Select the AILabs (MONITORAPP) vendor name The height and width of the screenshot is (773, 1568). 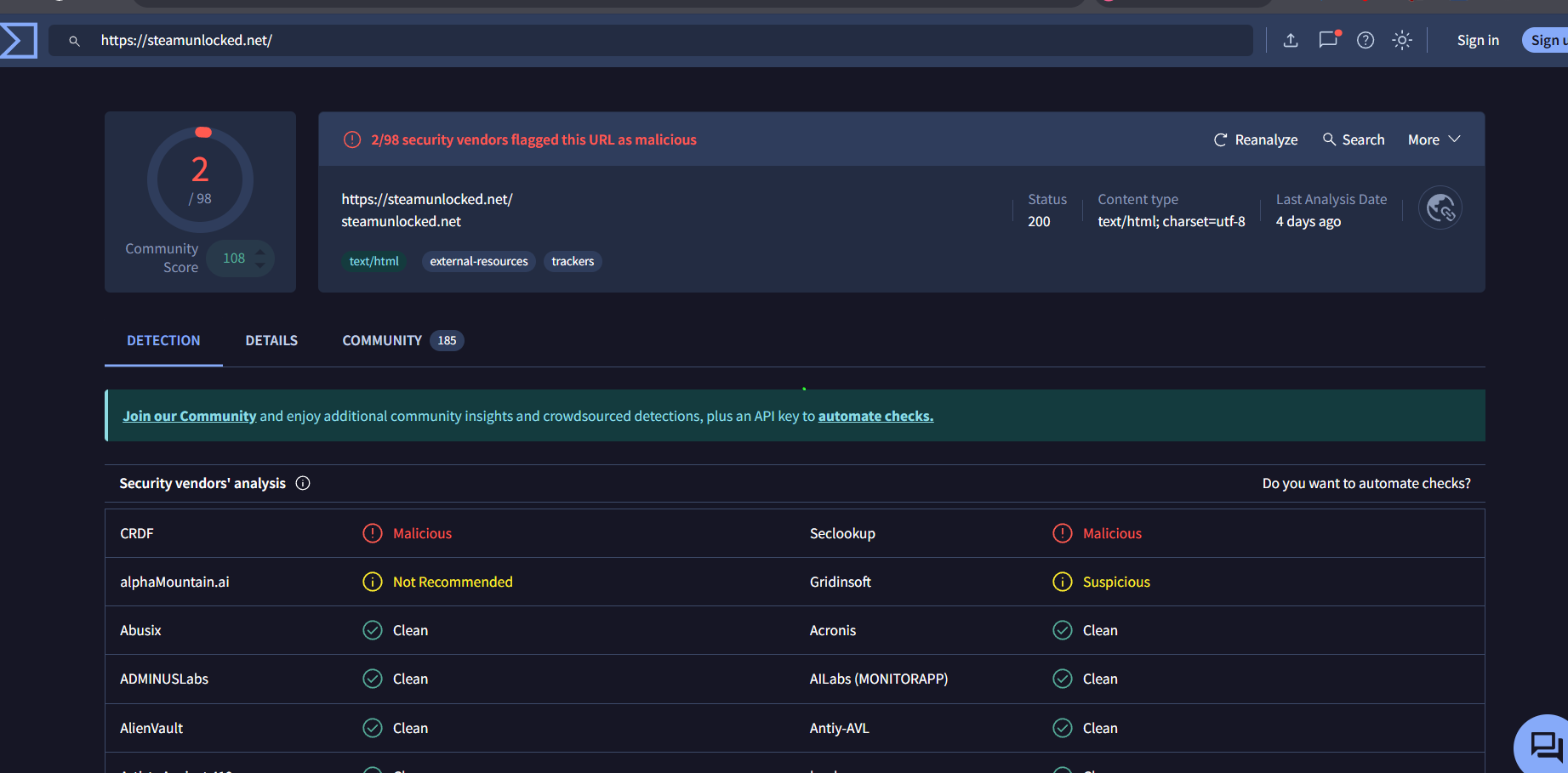pyautogui.click(x=879, y=679)
